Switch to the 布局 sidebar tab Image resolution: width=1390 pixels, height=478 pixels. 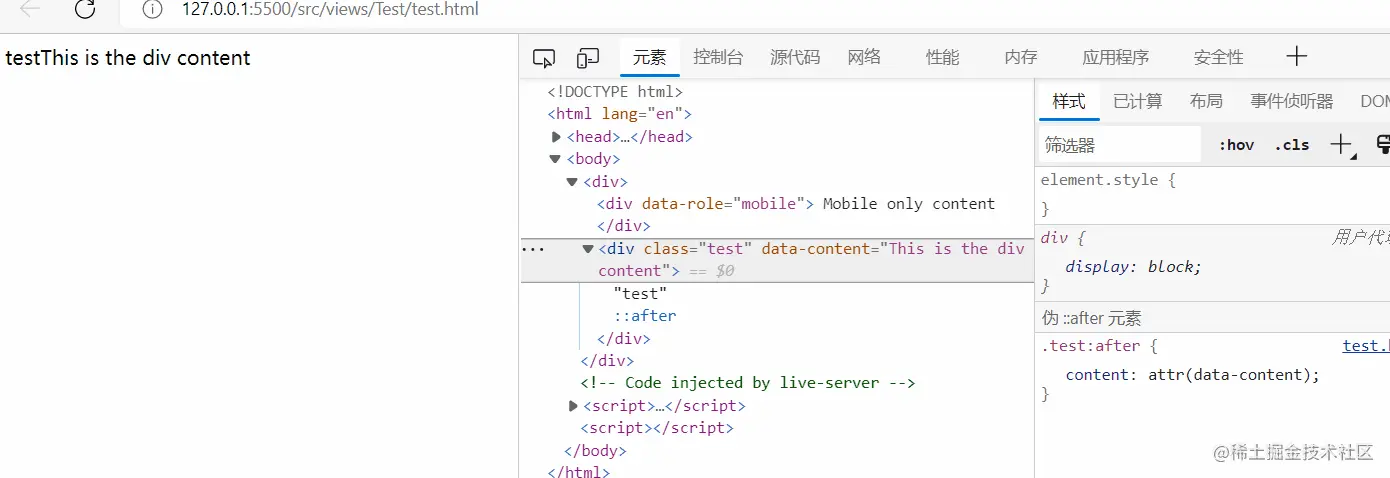pos(1206,101)
